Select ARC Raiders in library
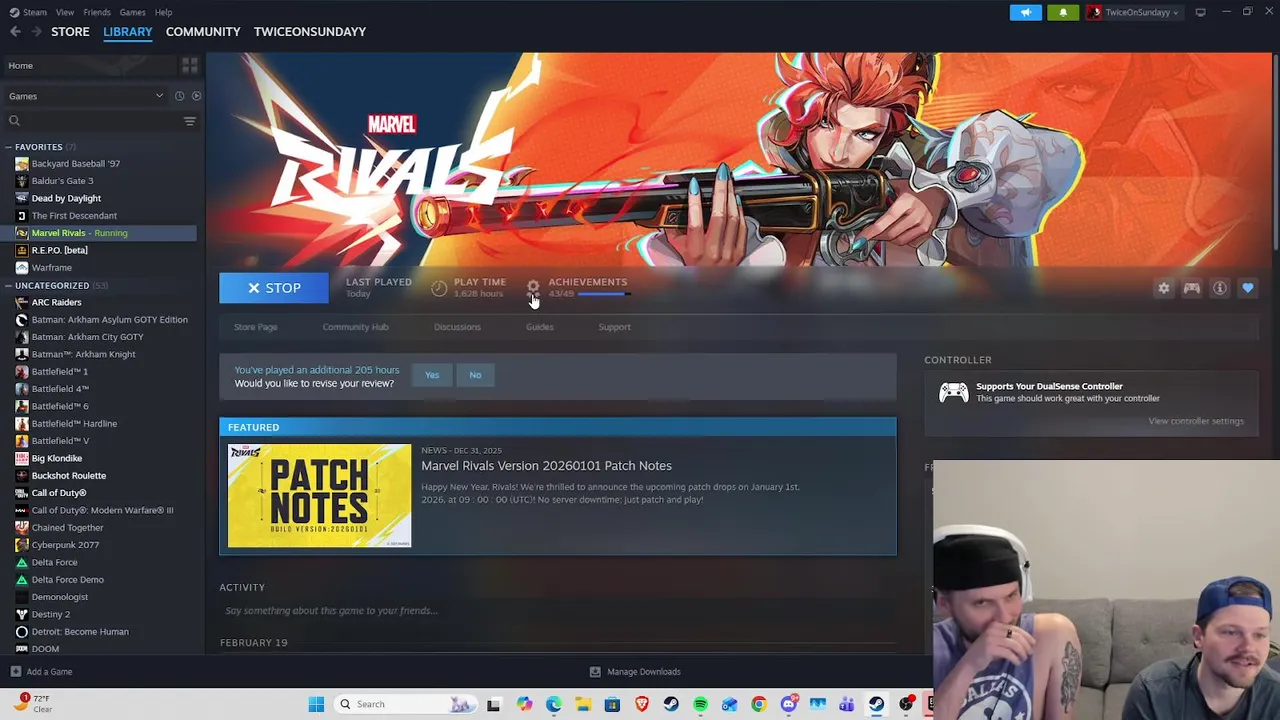This screenshot has height=720, width=1280. (x=56, y=302)
